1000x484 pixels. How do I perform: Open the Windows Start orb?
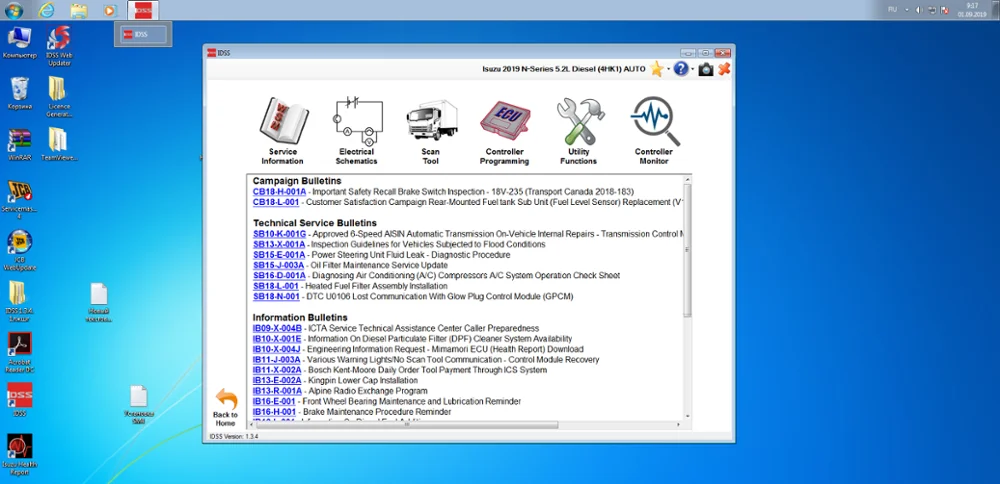click(13, 10)
